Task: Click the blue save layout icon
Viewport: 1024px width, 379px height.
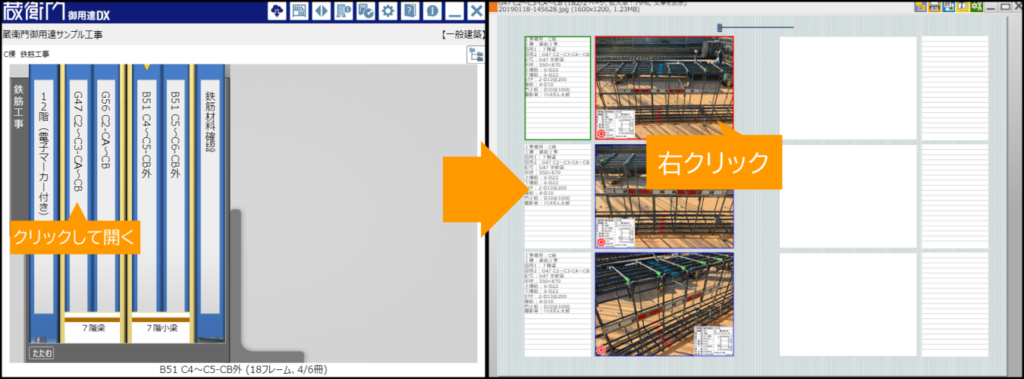Action: click(949, 6)
